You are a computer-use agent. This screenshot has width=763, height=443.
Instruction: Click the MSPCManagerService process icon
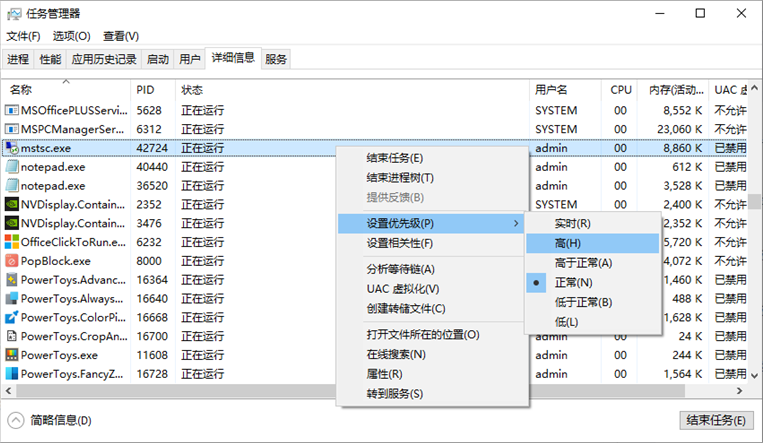[12, 129]
